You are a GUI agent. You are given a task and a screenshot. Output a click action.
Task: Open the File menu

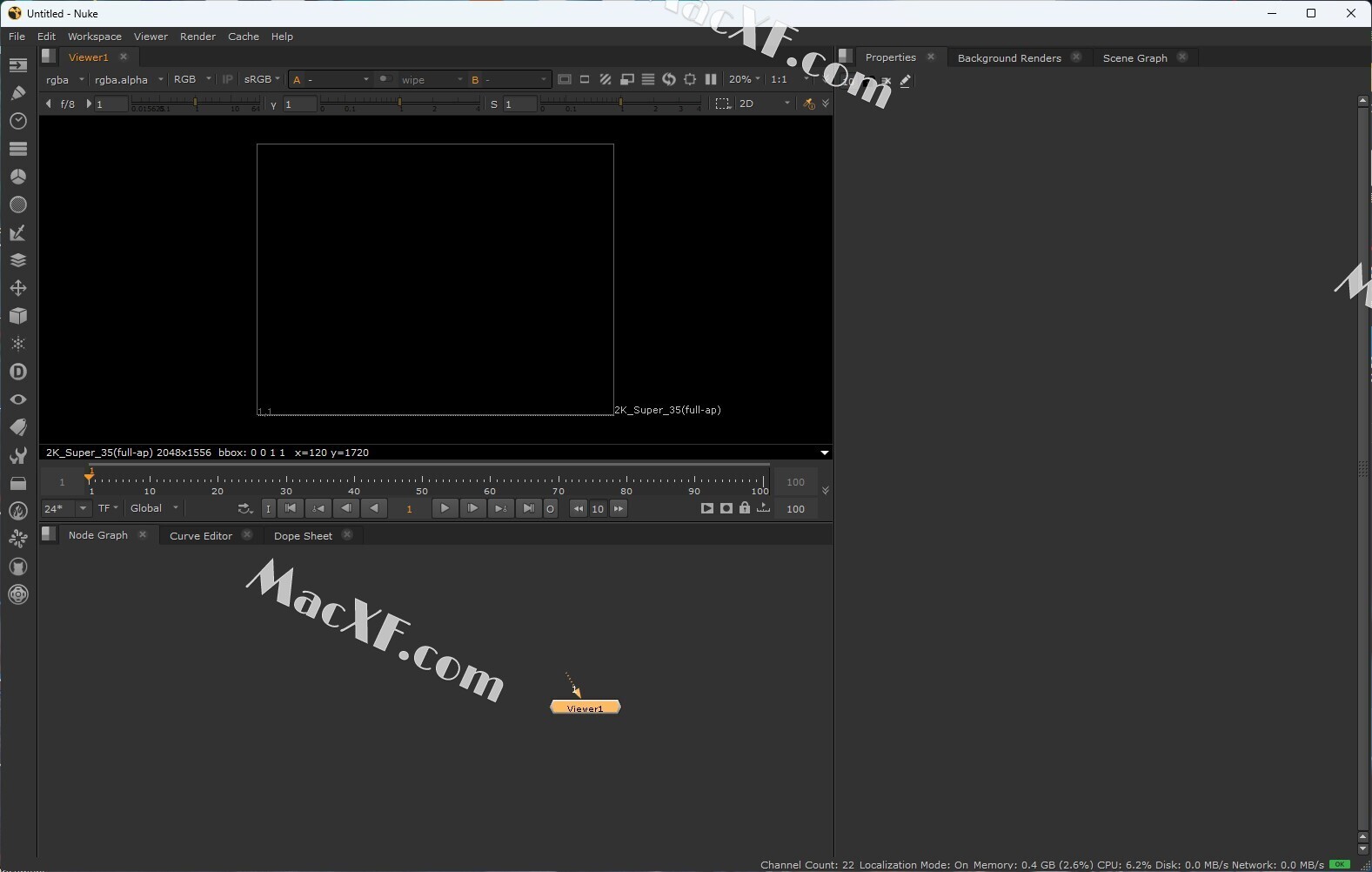coord(17,37)
